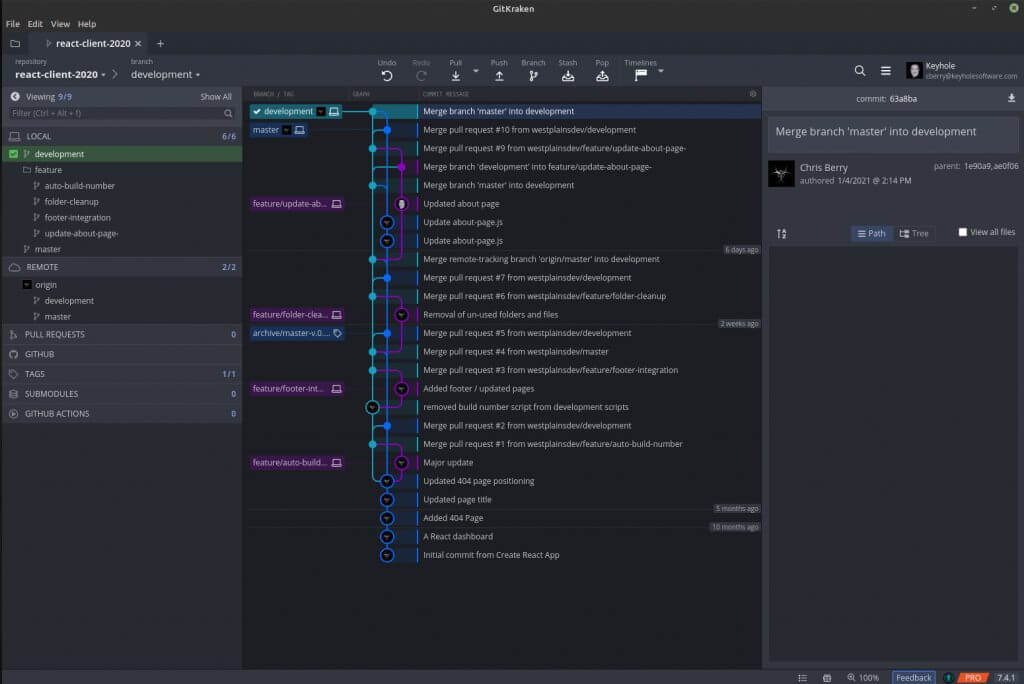The image size is (1024, 684).
Task: Open the repository folder icon
Action: click(x=15, y=44)
